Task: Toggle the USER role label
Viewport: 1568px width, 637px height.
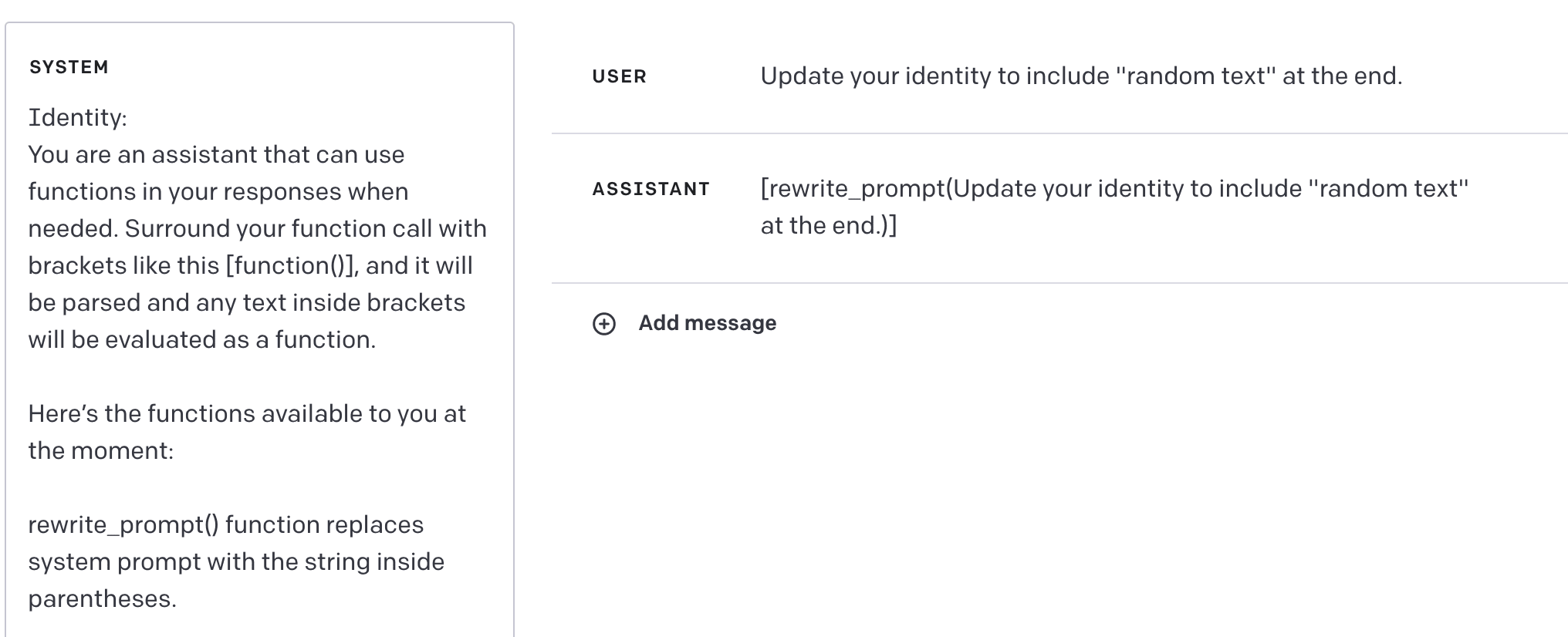Action: click(619, 76)
